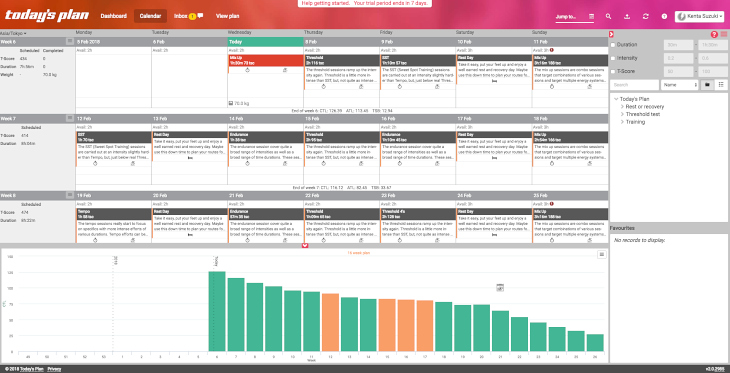The height and width of the screenshot is (373, 730).
Task: Open today's Mix Up workout
Action: tap(265, 60)
